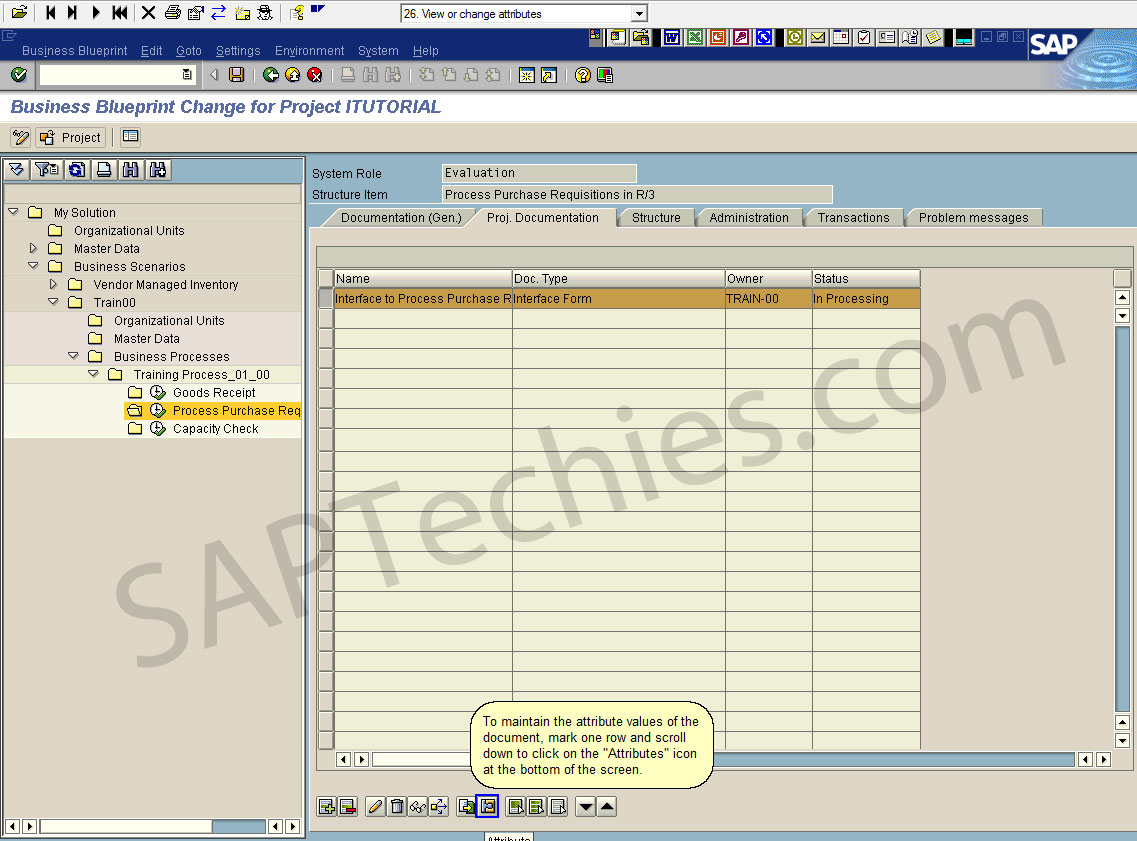The image size is (1137, 841).
Task: Click the expand subtree icon in tree toolbar
Action: click(x=17, y=170)
